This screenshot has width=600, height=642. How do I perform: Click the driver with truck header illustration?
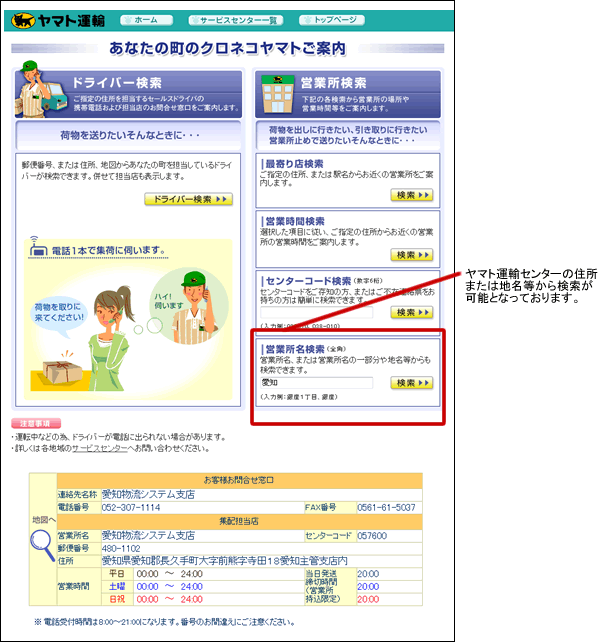pos(42,90)
